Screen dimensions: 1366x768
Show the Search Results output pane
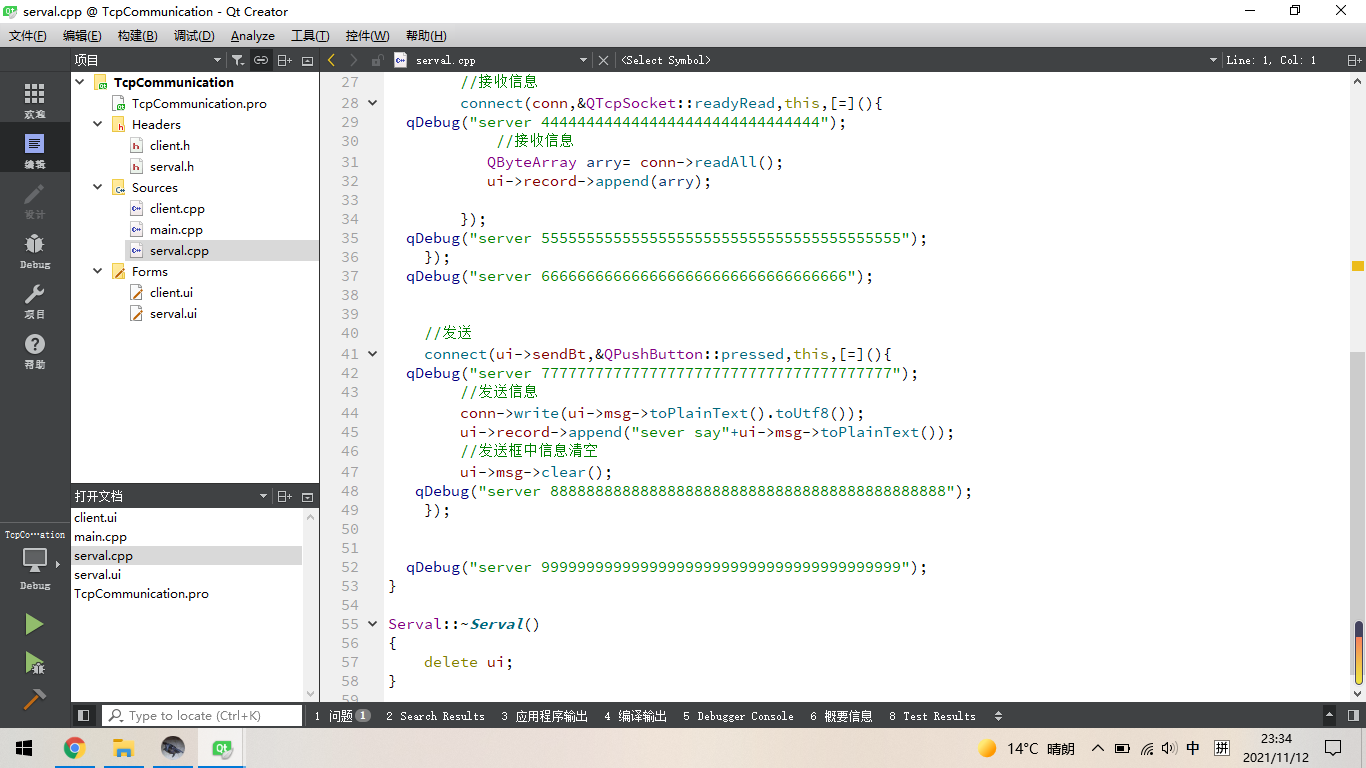pos(435,716)
